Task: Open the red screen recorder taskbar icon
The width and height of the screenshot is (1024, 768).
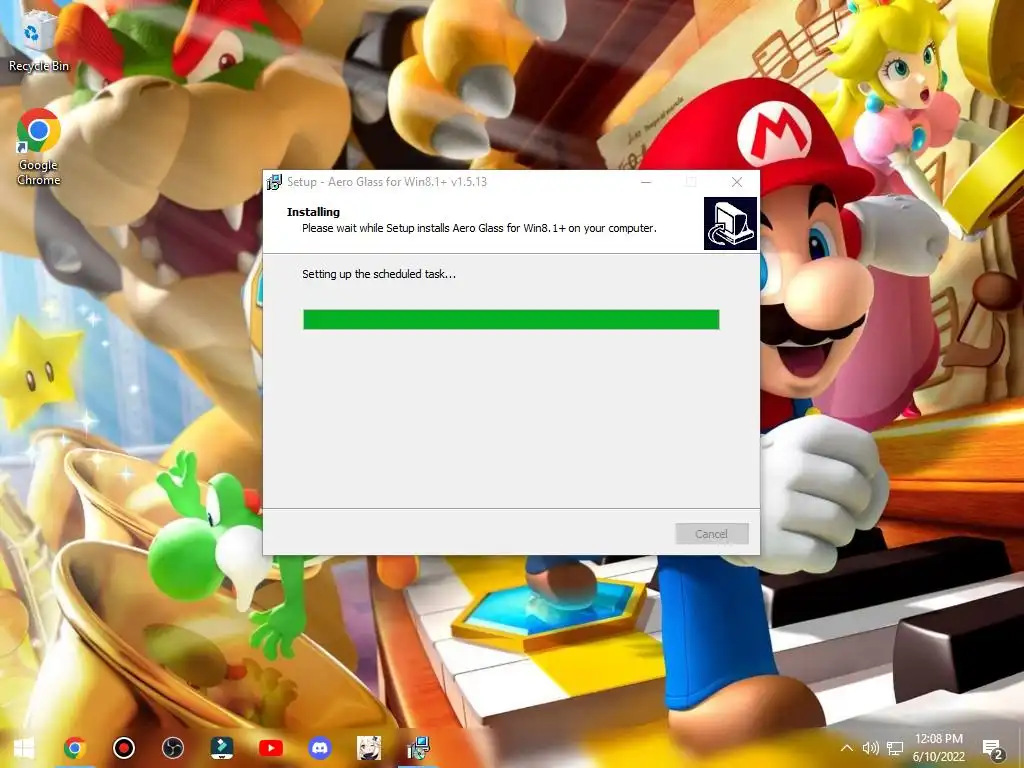Action: click(123, 748)
